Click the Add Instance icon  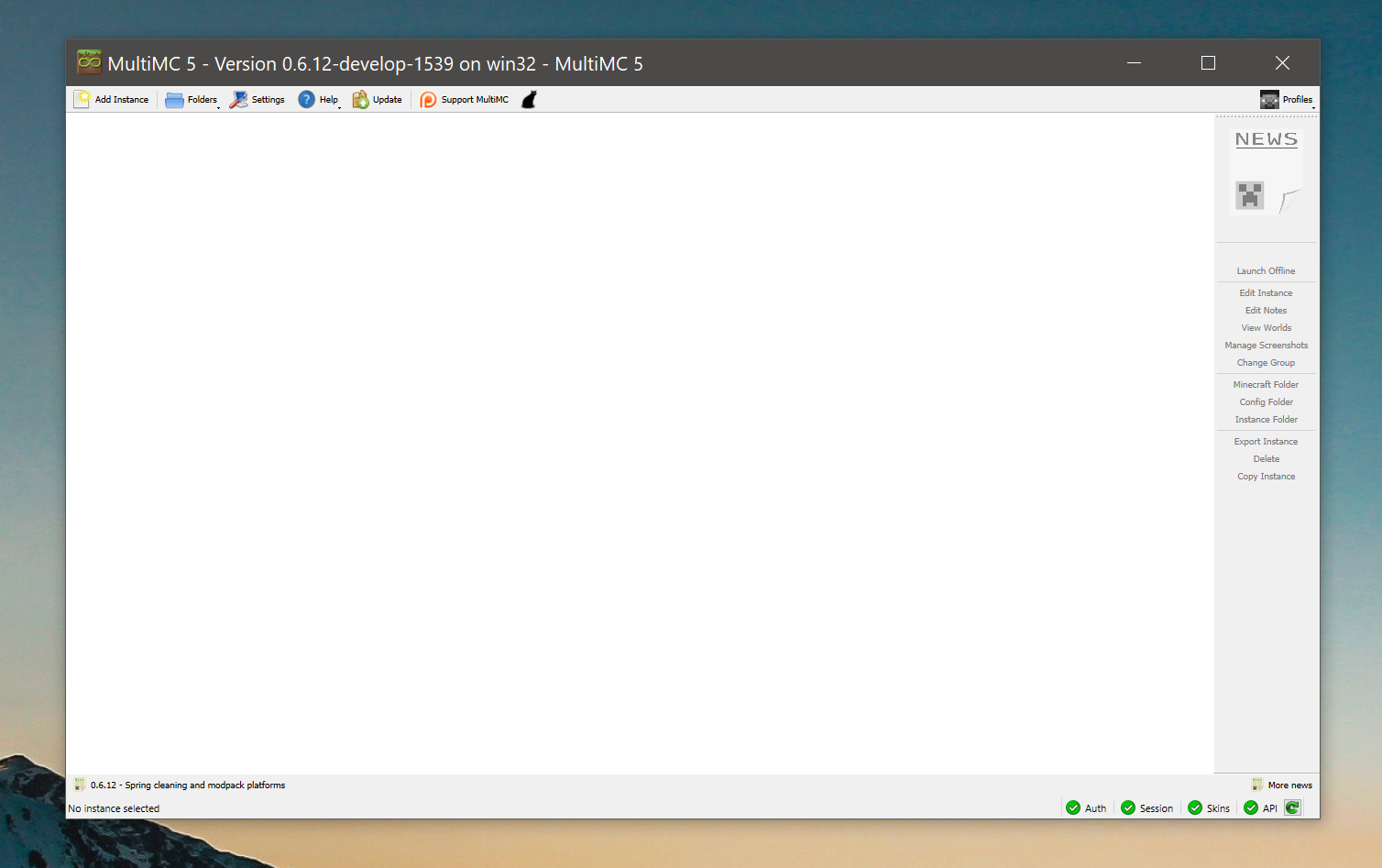(82, 99)
